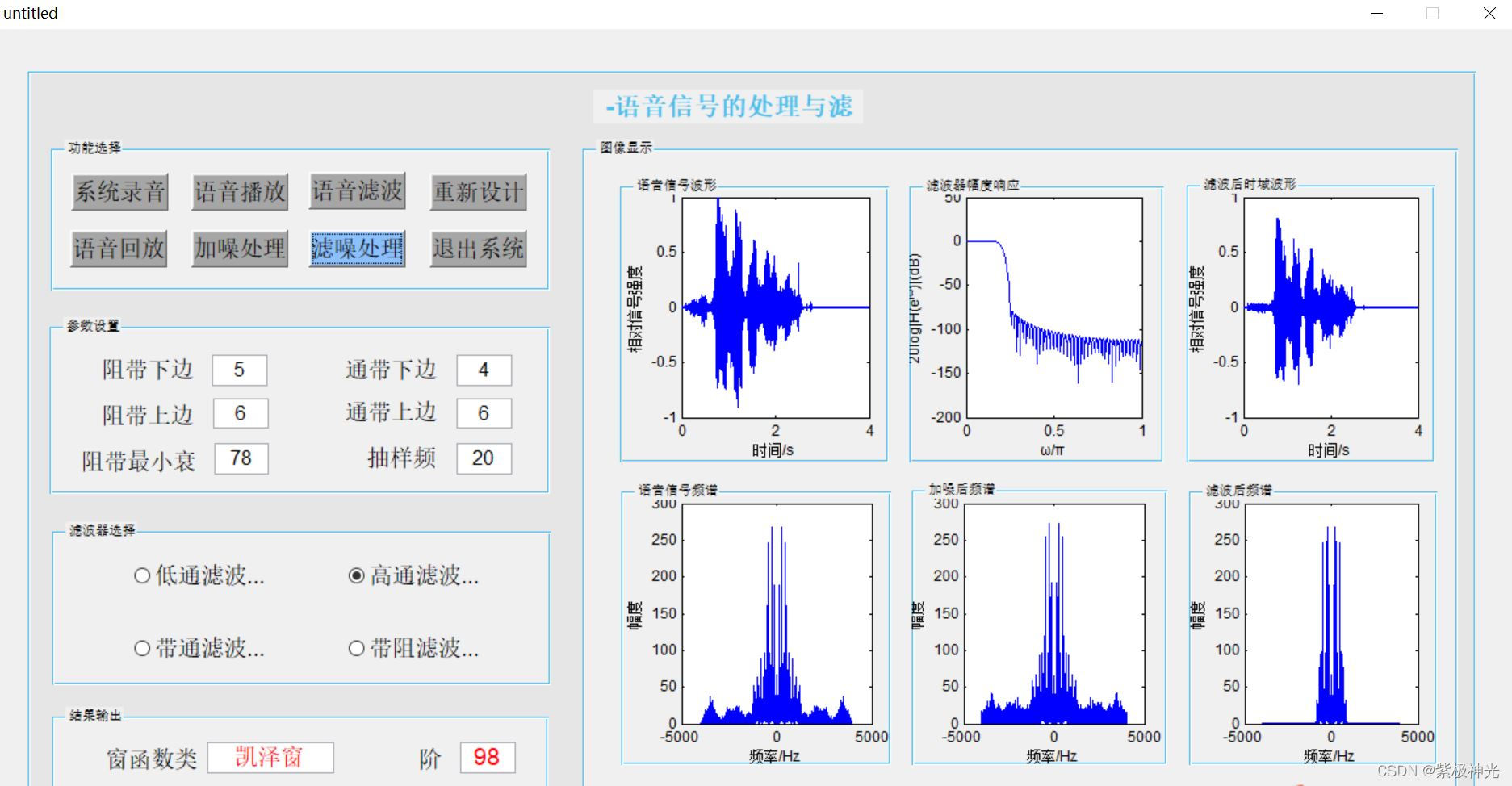Edit the 阻带上边 value field
This screenshot has height=786, width=1512.
[x=241, y=413]
